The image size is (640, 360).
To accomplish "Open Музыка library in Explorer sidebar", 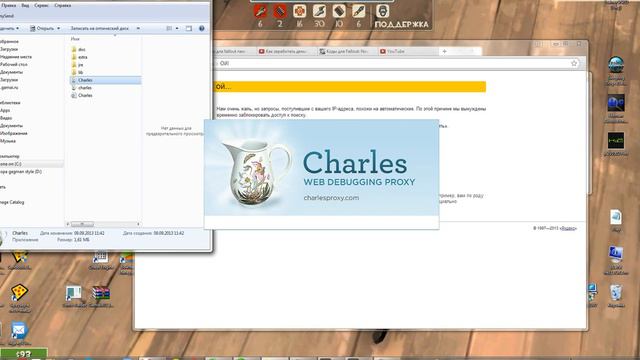I will [x=8, y=141].
